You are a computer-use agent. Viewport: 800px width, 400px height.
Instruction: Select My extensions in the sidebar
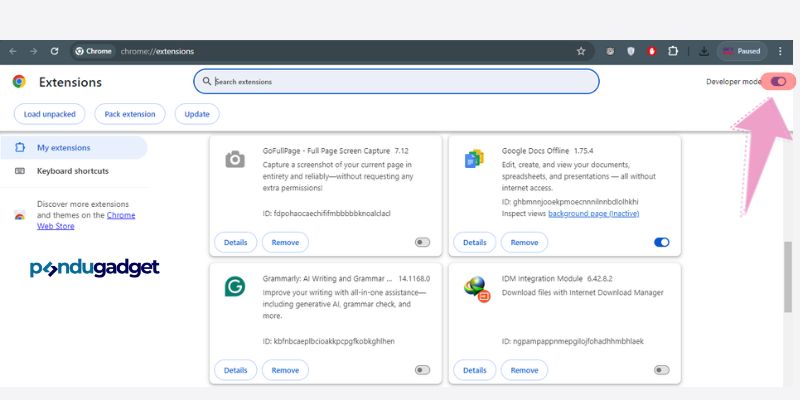pyautogui.click(x=73, y=147)
